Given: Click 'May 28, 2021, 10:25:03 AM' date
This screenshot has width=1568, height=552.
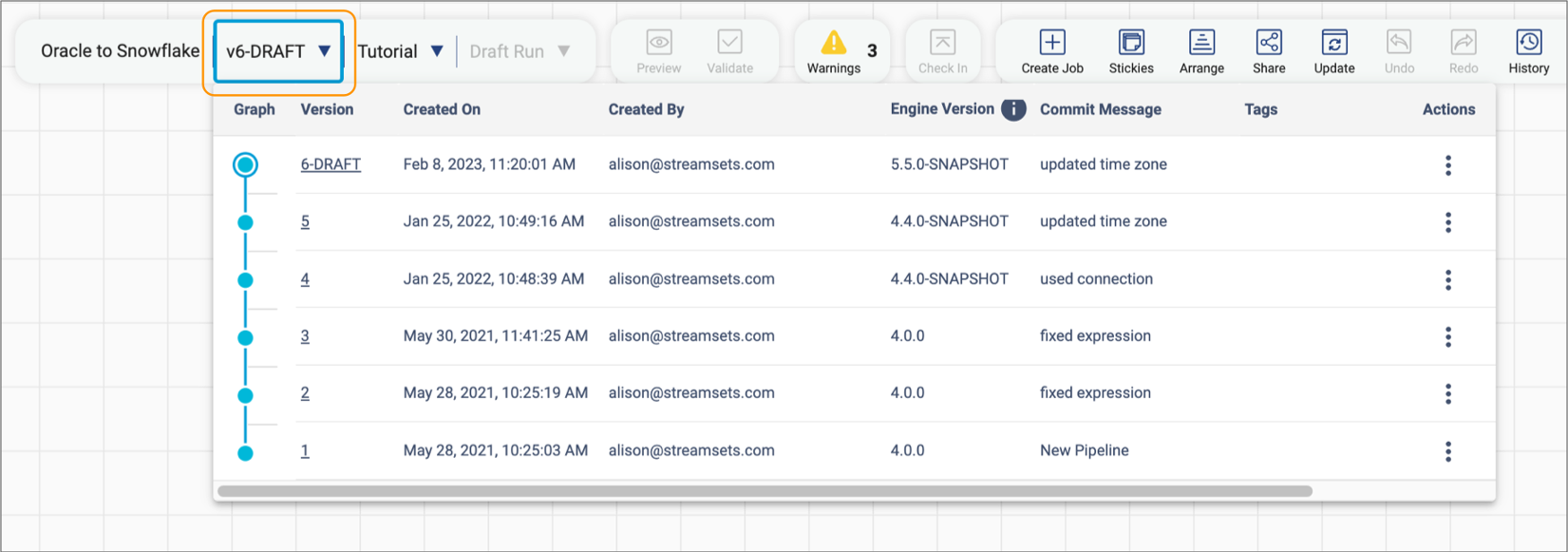Looking at the screenshot, I should click(x=496, y=450).
